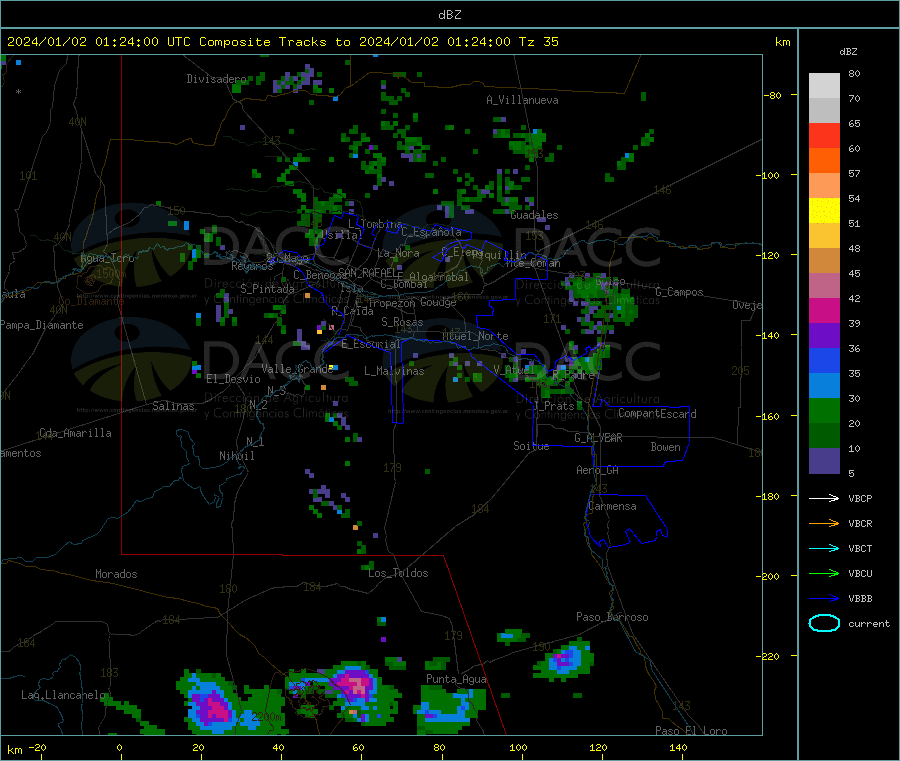Click the Divisadero map label
Viewport: 900px width, 761px height.
click(x=216, y=79)
